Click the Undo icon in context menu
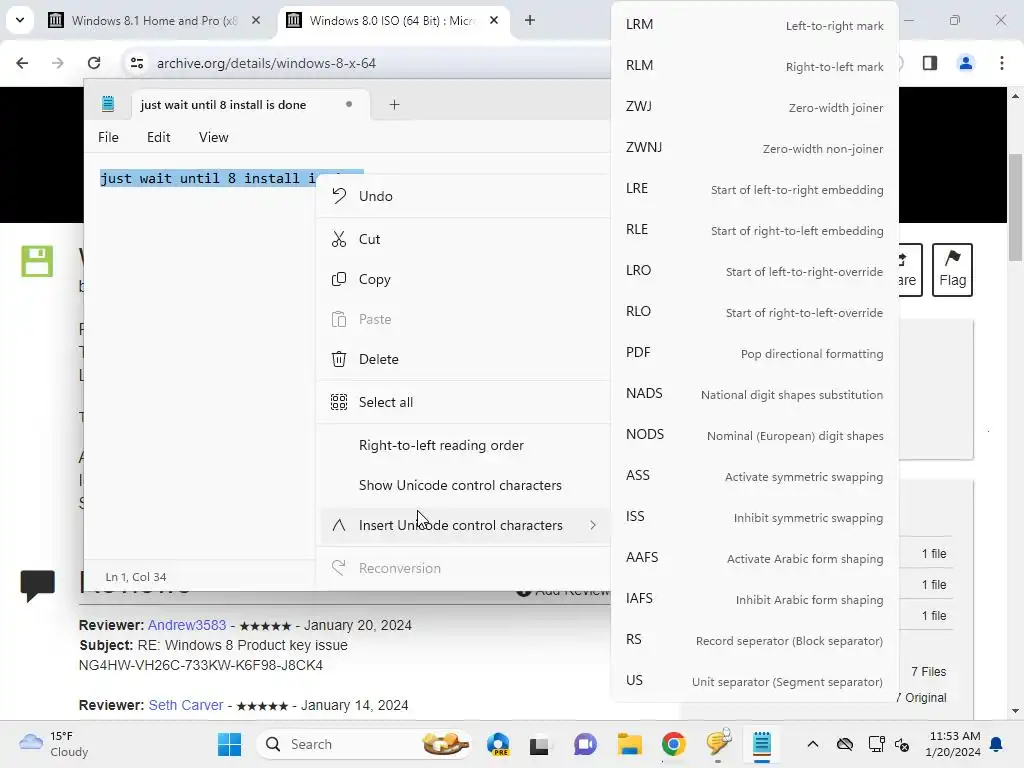The height and width of the screenshot is (768, 1024). [x=338, y=196]
